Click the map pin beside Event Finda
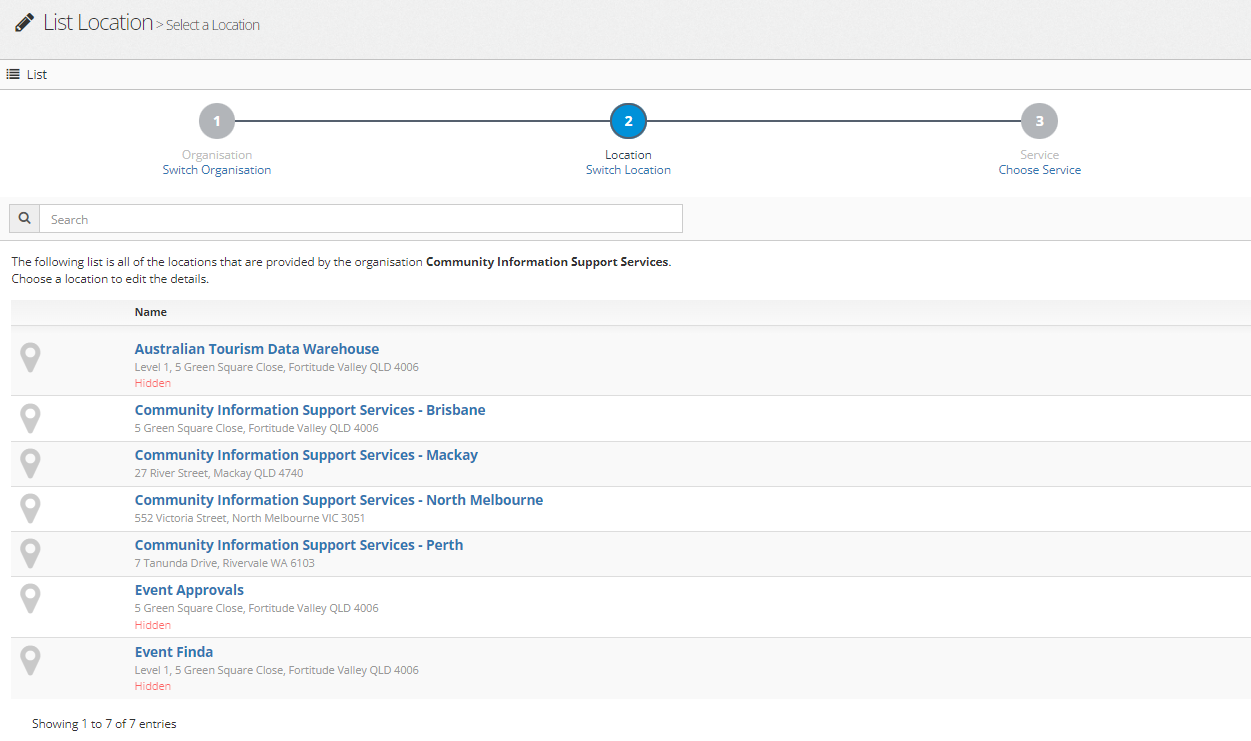The height and width of the screenshot is (741, 1251). tap(31, 660)
